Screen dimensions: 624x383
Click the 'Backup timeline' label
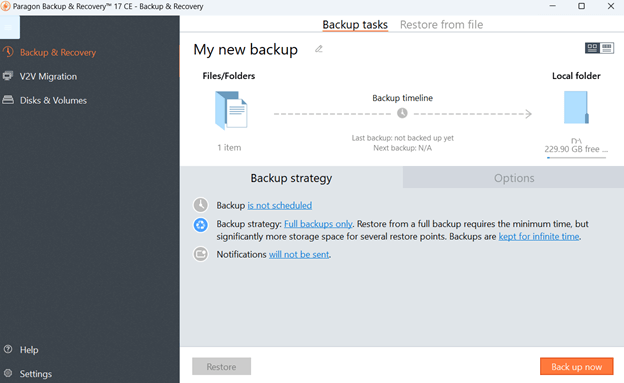coord(402,98)
